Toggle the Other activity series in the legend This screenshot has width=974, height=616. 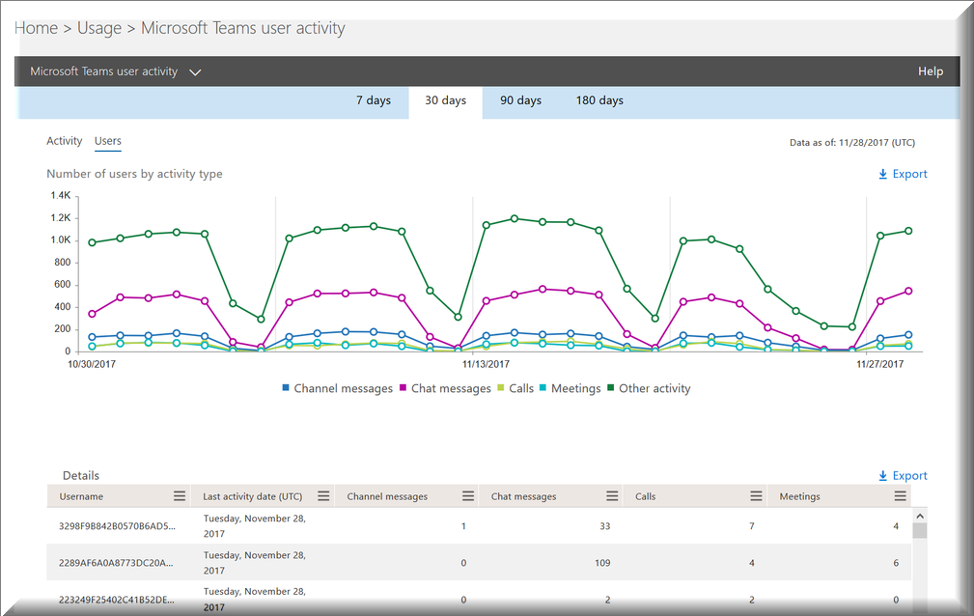649,388
